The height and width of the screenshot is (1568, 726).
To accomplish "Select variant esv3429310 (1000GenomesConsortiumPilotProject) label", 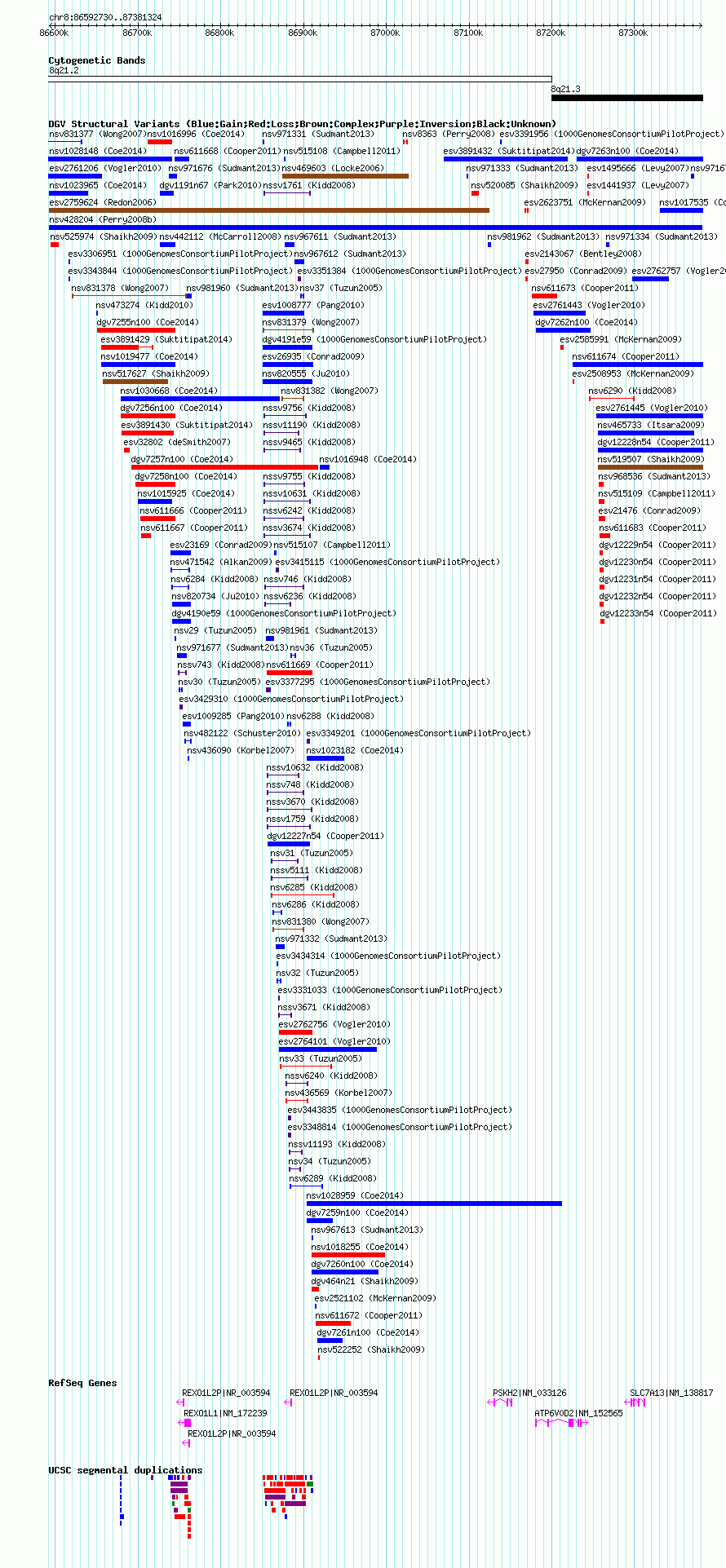I will coord(291,699).
